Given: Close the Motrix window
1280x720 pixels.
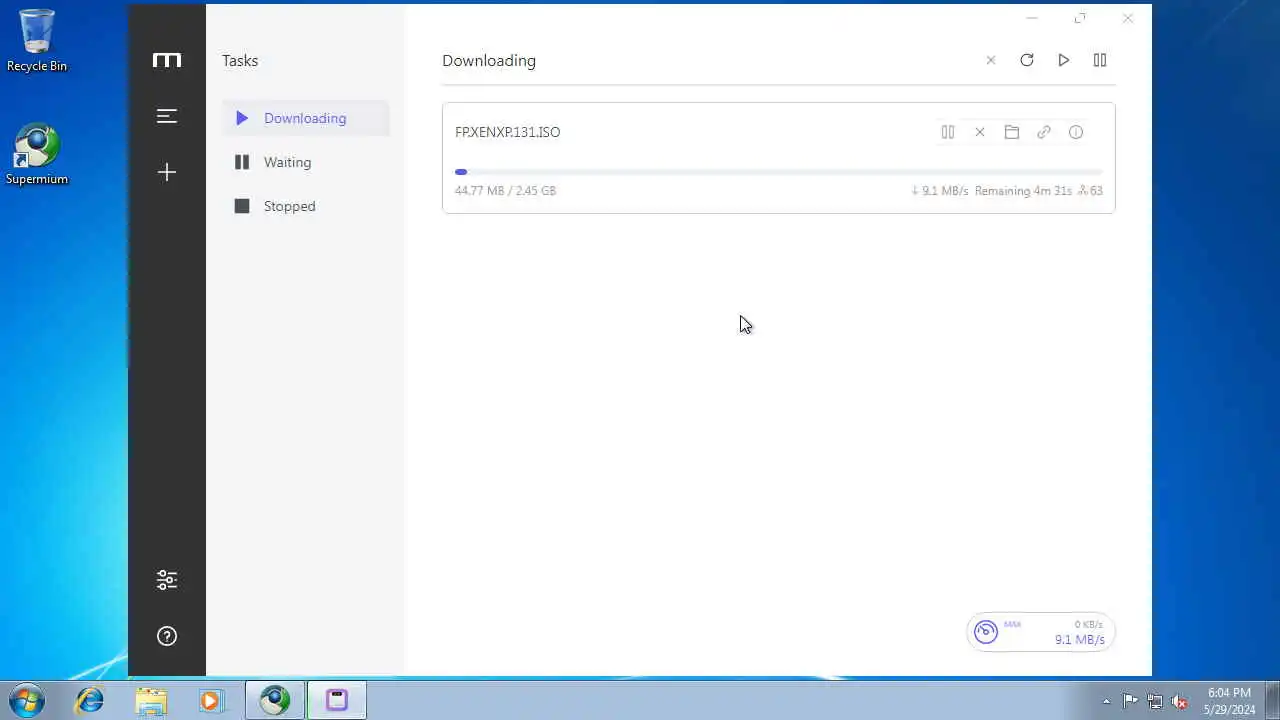Looking at the screenshot, I should coord(1128,18).
